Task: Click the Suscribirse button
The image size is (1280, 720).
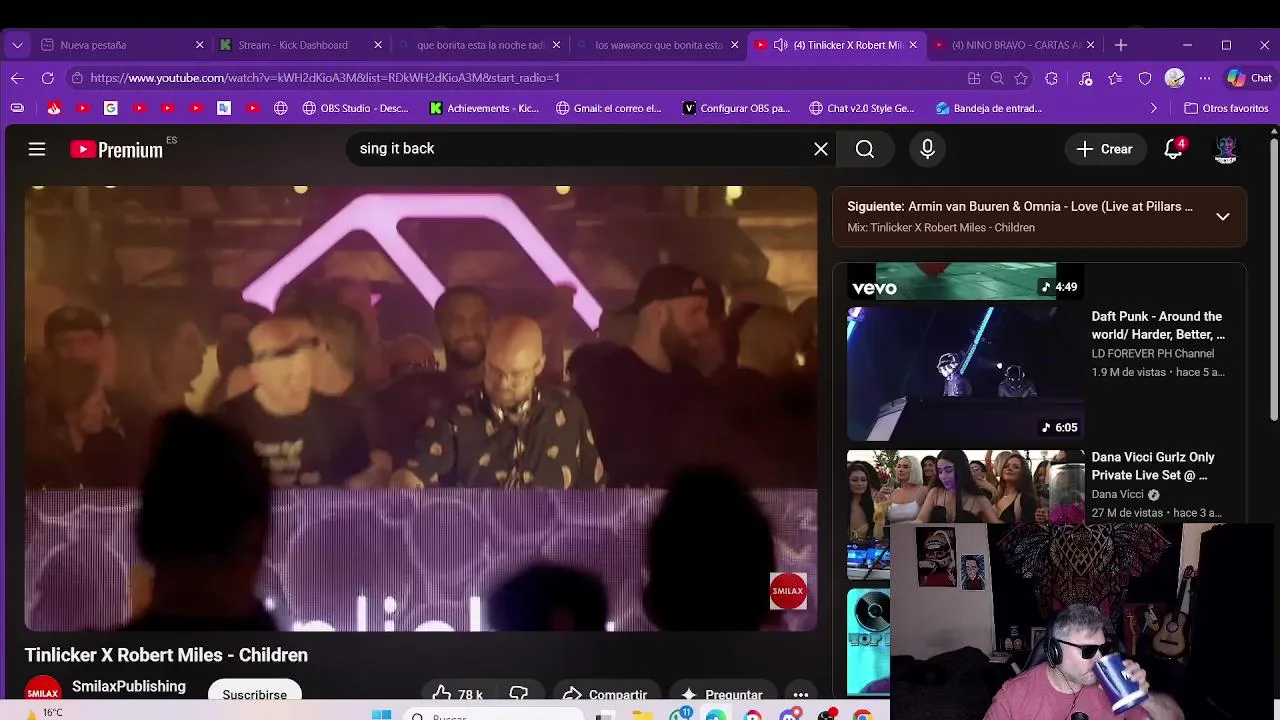Action: pos(254,694)
